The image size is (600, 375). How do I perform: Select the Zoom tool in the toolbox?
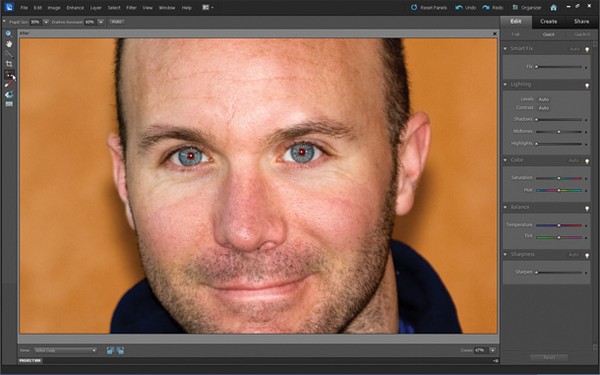coord(8,34)
